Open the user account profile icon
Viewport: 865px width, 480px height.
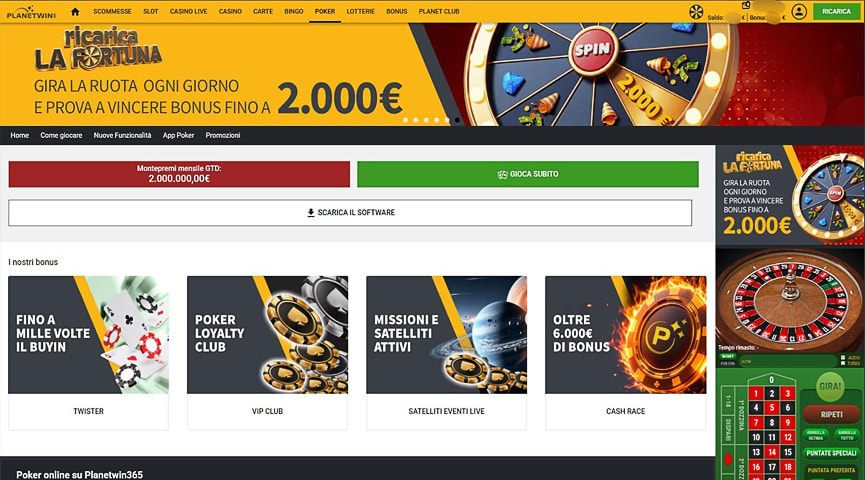click(799, 12)
